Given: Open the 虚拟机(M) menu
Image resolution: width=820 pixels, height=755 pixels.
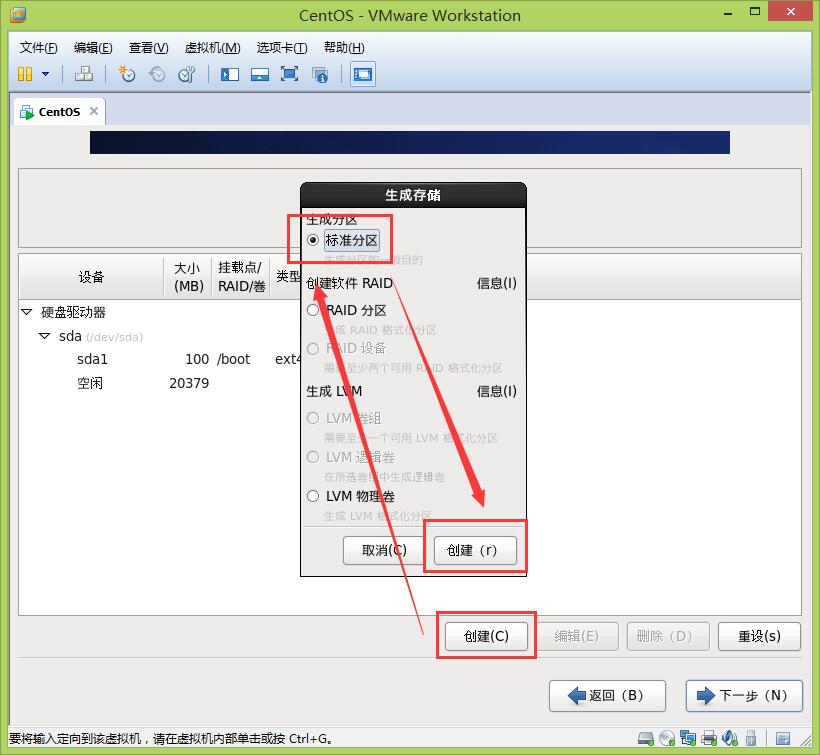Looking at the screenshot, I should [x=212, y=48].
